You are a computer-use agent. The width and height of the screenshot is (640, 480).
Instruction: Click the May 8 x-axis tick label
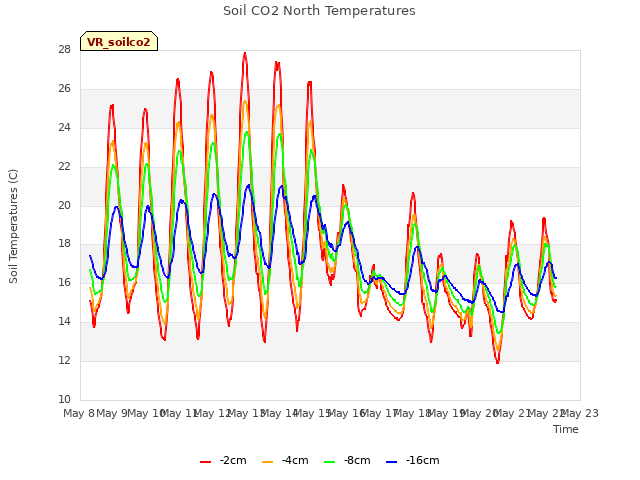click(79, 413)
